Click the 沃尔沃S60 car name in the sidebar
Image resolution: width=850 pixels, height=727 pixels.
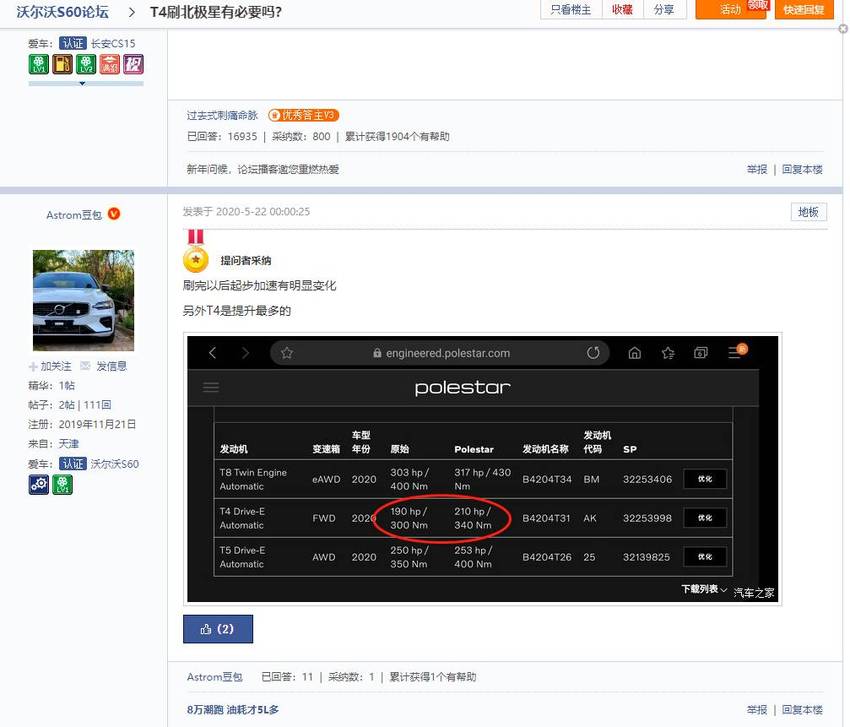114,464
